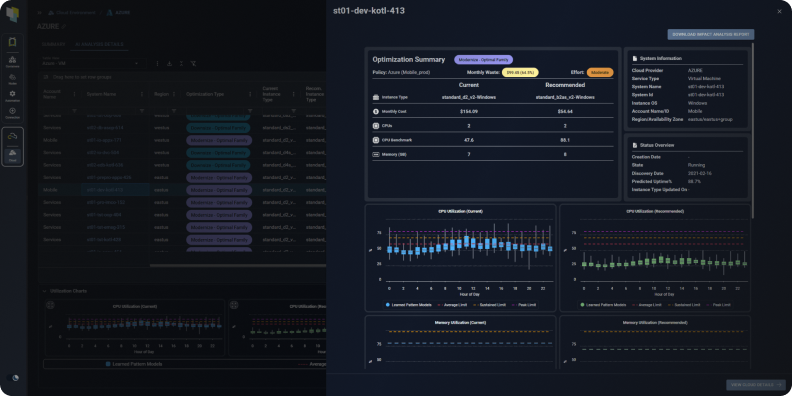Screen dimensions: 792x396
Task: Close the st01-dev-kotl-413 details panel
Action: coord(779,11)
